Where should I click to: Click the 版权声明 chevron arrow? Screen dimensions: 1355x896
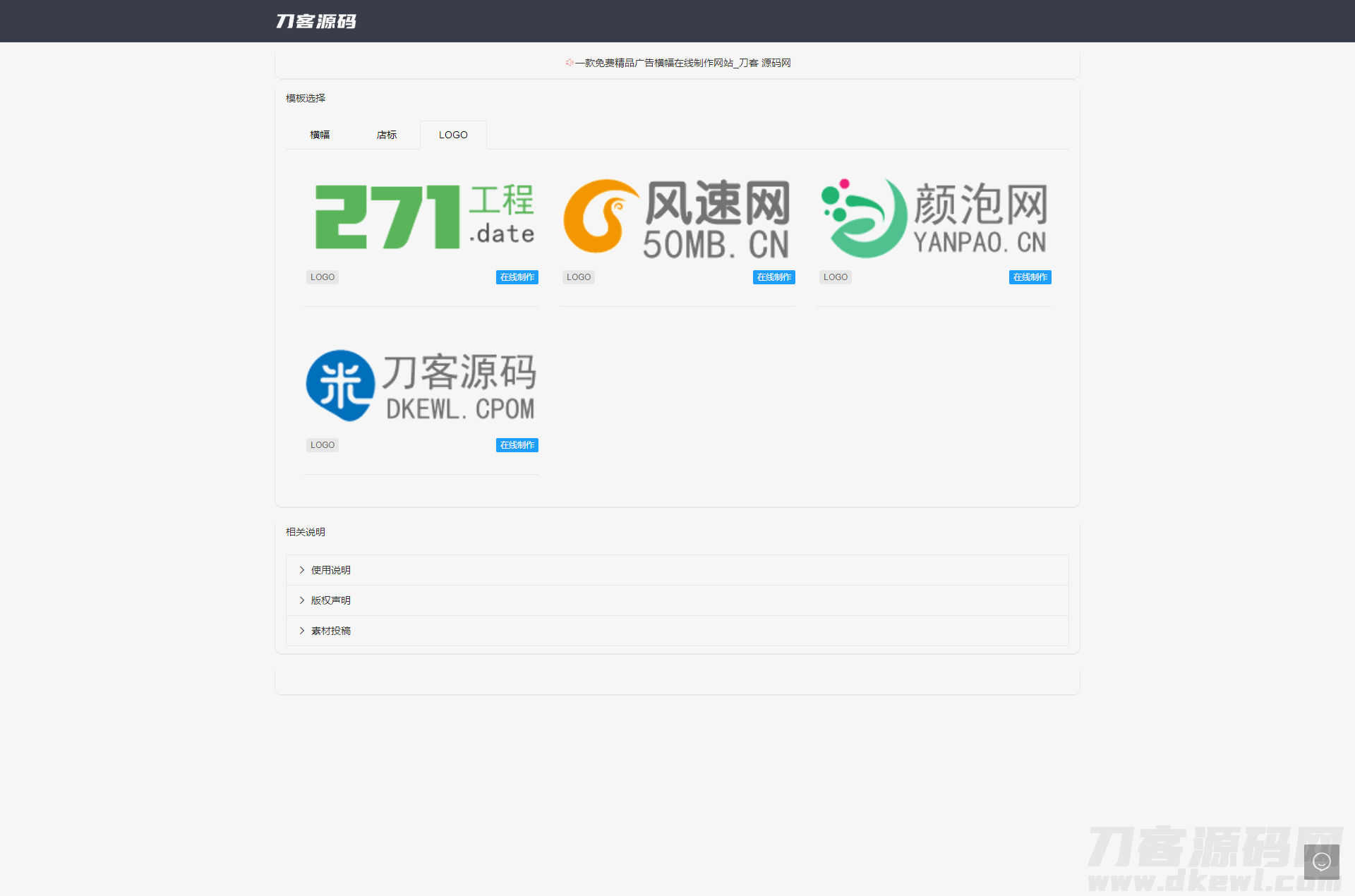point(302,600)
